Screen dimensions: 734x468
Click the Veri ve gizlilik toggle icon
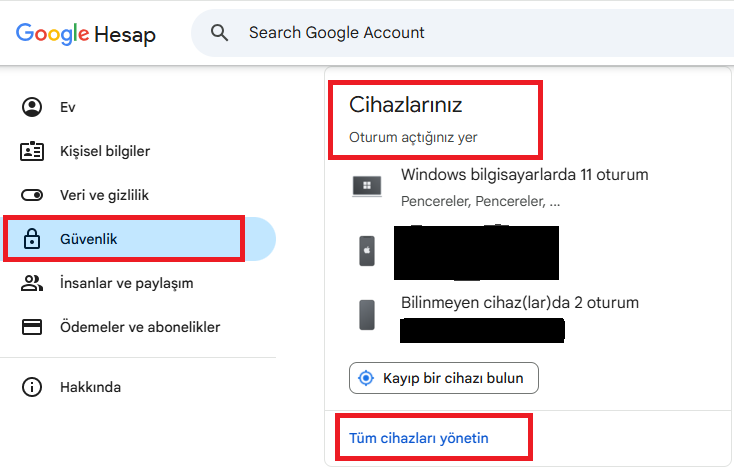click(x=32, y=195)
